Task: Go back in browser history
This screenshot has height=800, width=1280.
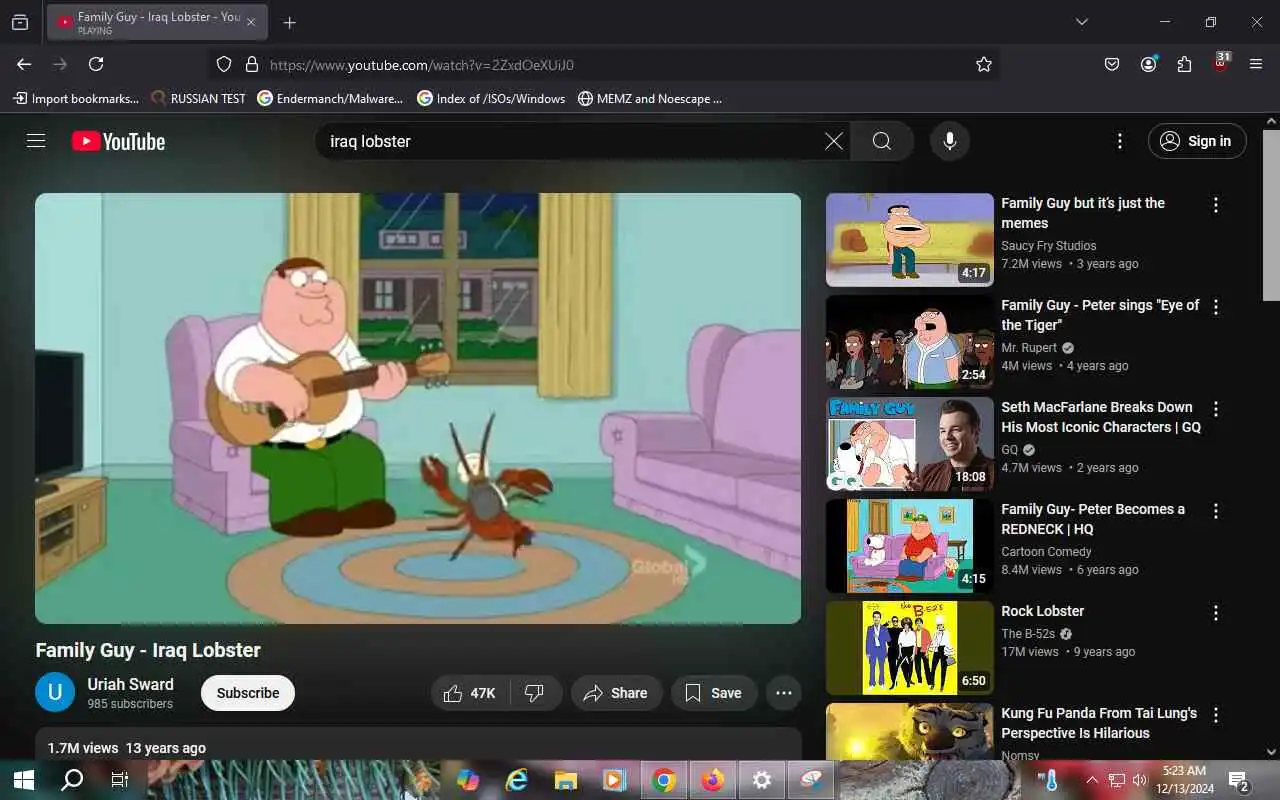Action: click(x=24, y=64)
